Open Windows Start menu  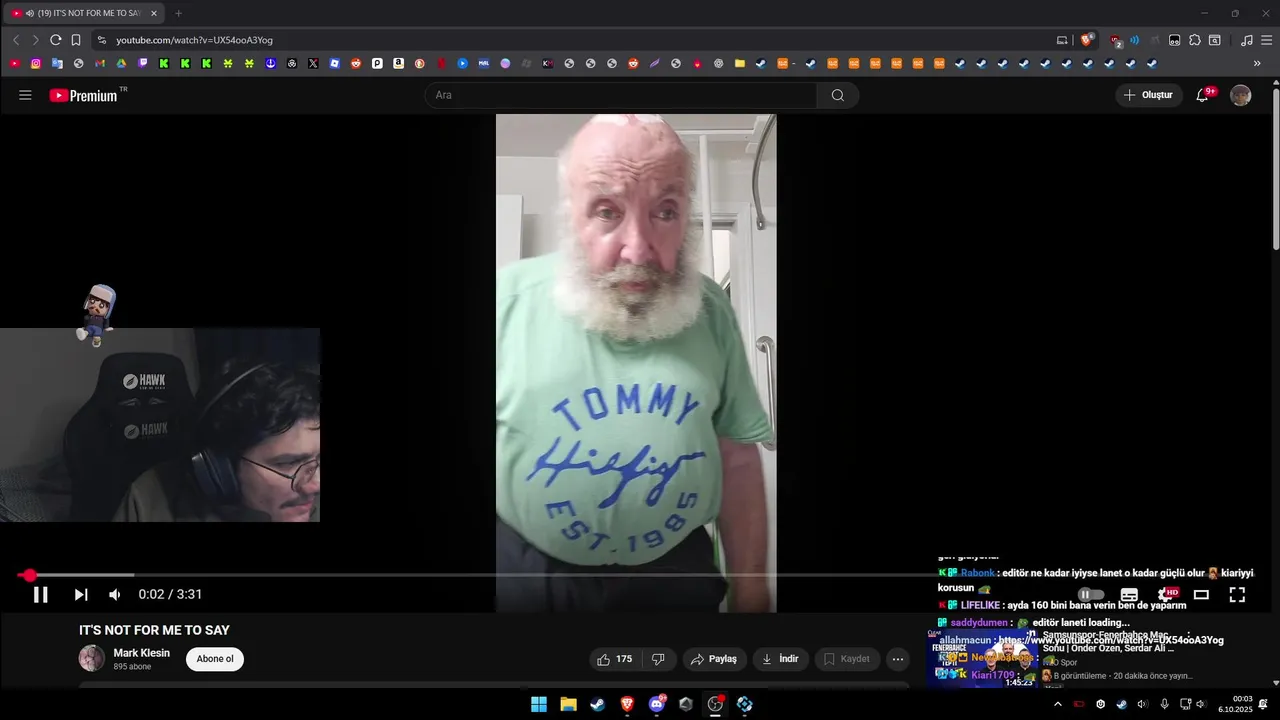coord(539,704)
